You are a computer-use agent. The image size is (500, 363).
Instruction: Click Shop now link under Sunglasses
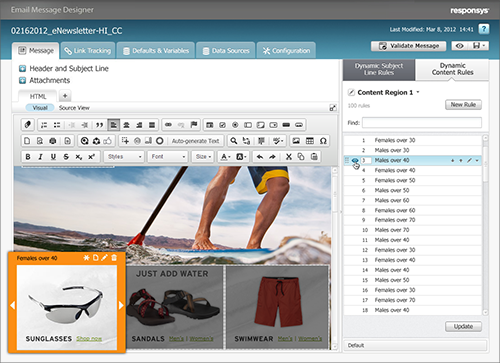[x=89, y=339]
